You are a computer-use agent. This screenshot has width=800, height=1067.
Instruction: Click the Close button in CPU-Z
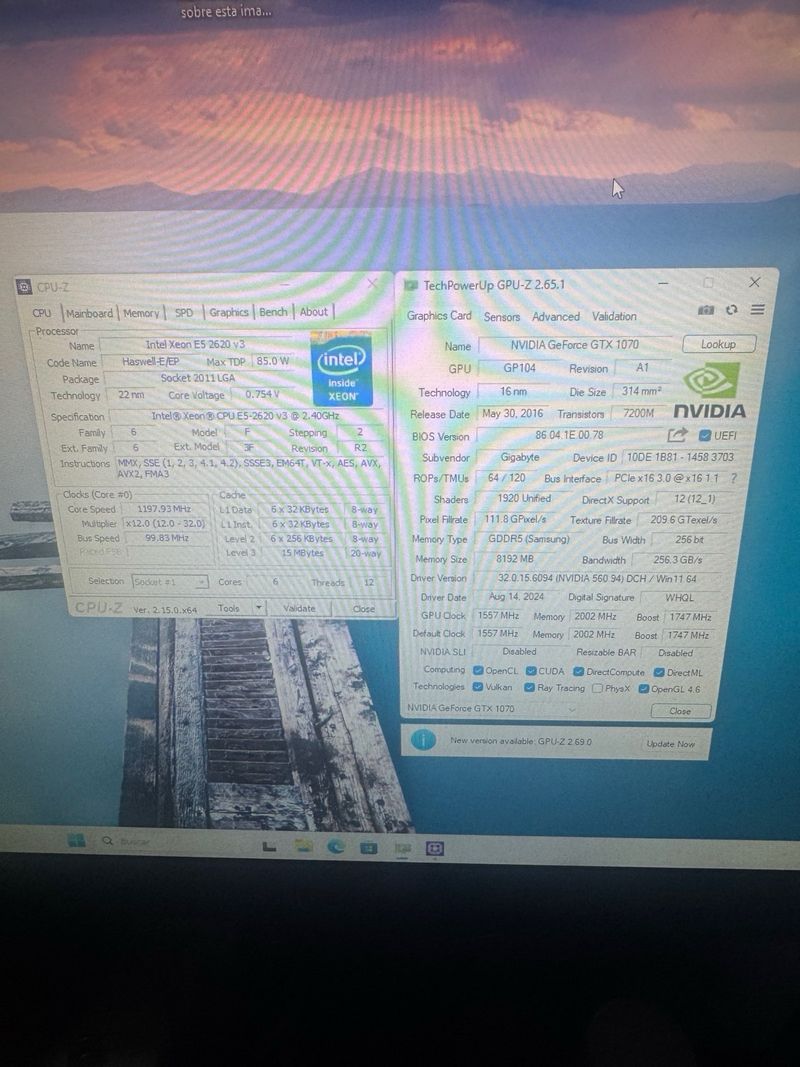(363, 609)
